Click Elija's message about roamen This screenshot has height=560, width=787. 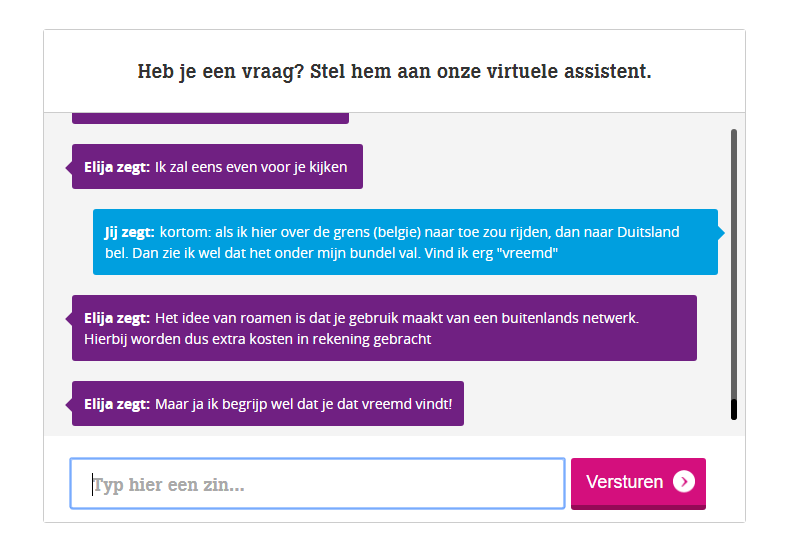(x=384, y=328)
